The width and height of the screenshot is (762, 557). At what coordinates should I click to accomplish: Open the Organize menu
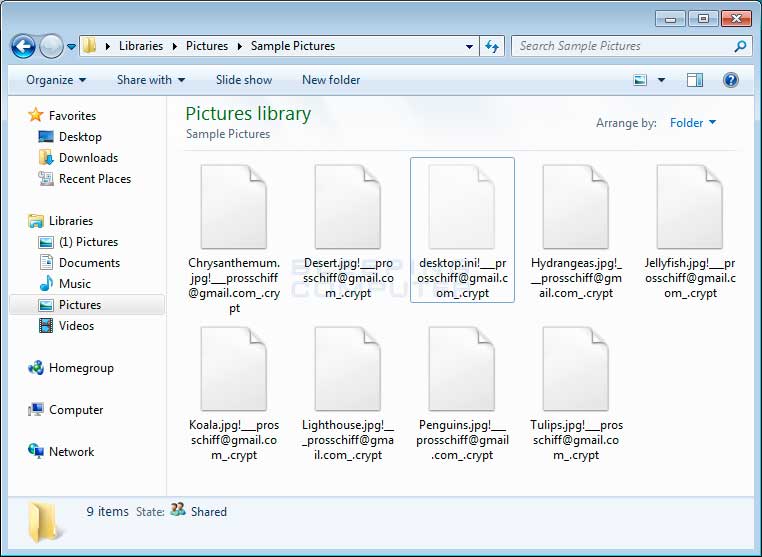(x=56, y=80)
